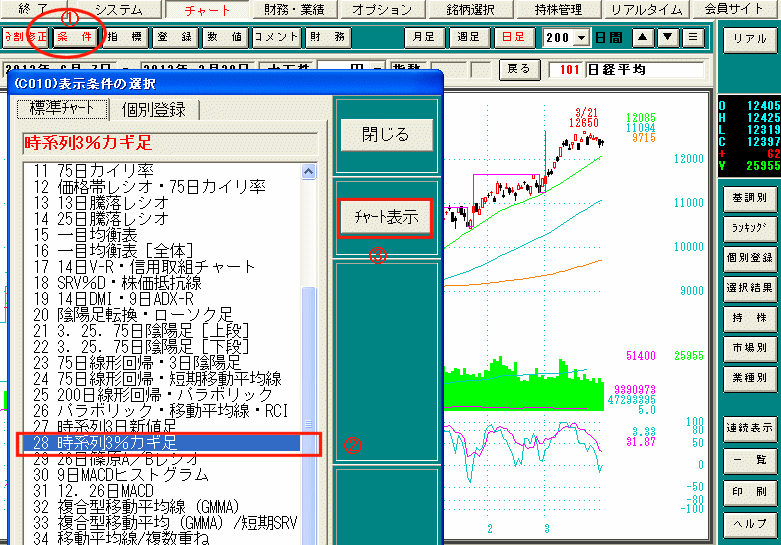Image resolution: width=781 pixels, height=545 pixels.
Task: Select item 21 3.25.75日陰陽足[上段]
Action: point(162,331)
